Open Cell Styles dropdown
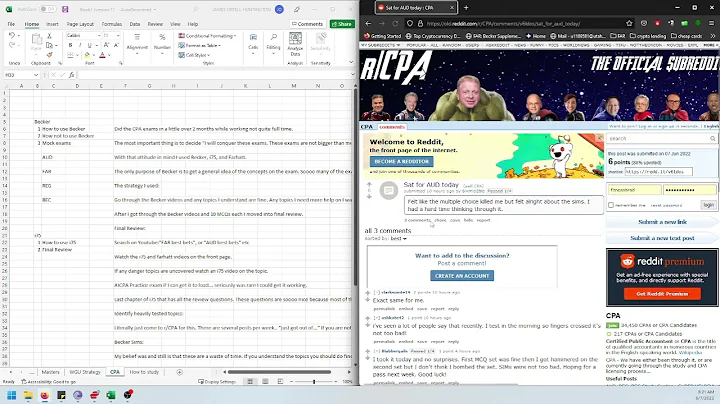Viewport: 720px width, 404px height. 194,55
